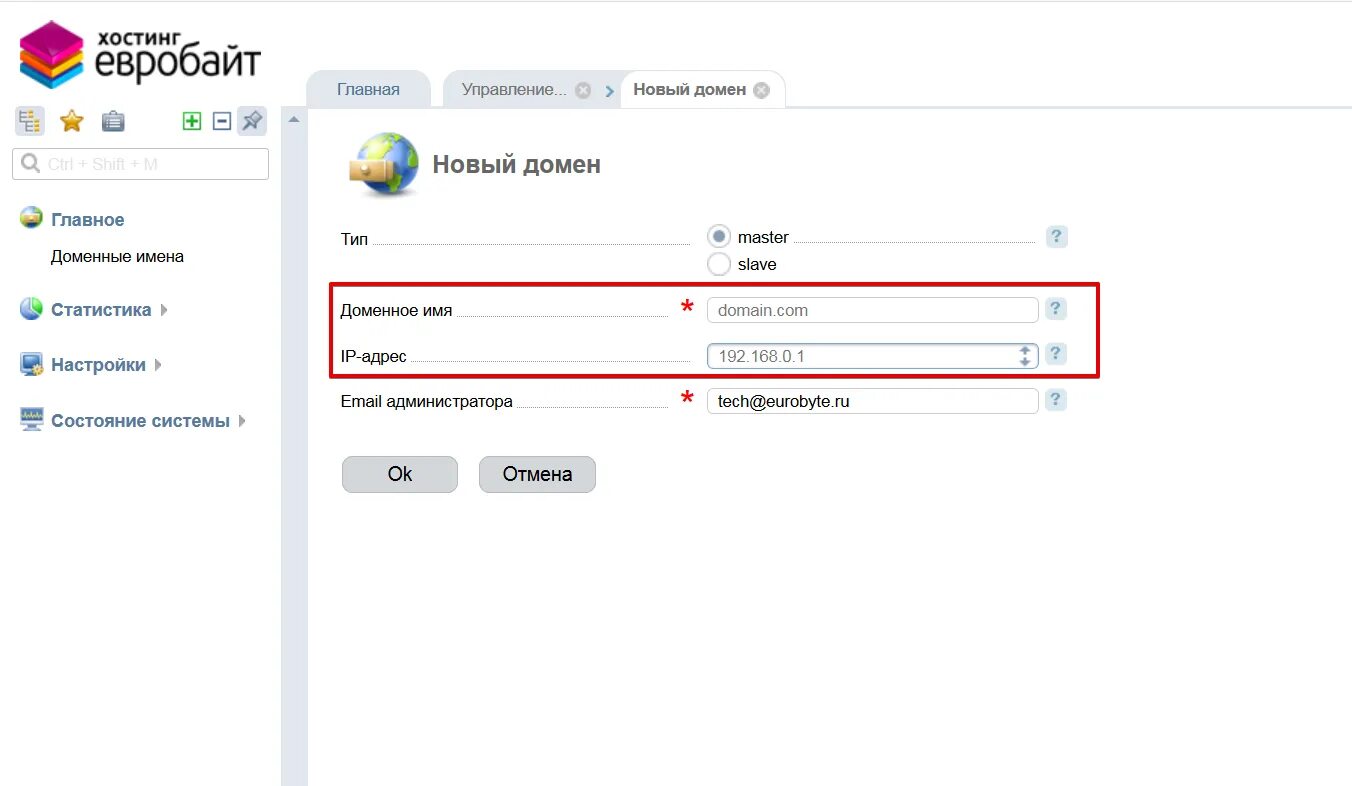Open help hint for IP-адрес field

pyautogui.click(x=1056, y=354)
